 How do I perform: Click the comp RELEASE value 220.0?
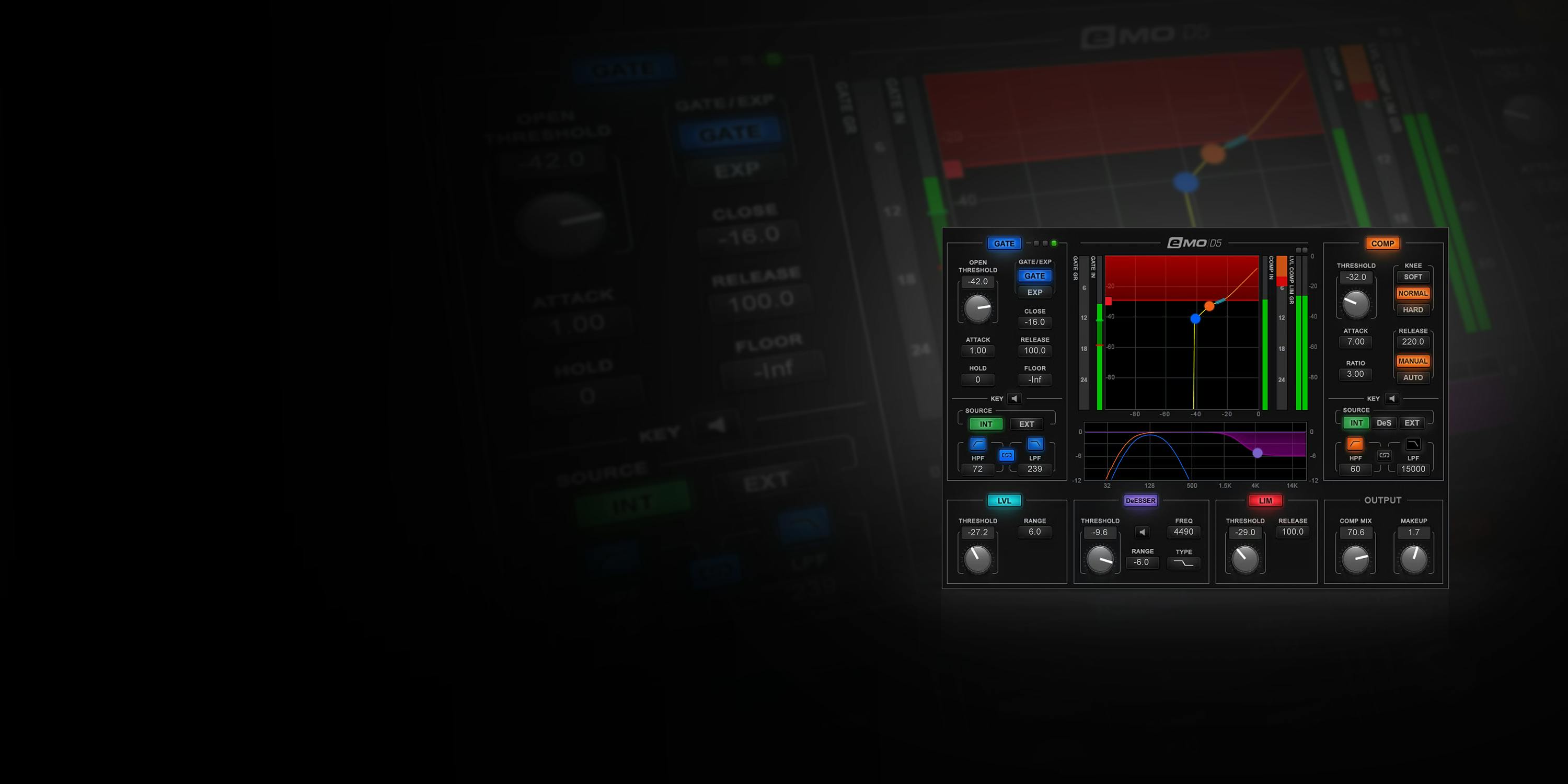click(x=1413, y=342)
